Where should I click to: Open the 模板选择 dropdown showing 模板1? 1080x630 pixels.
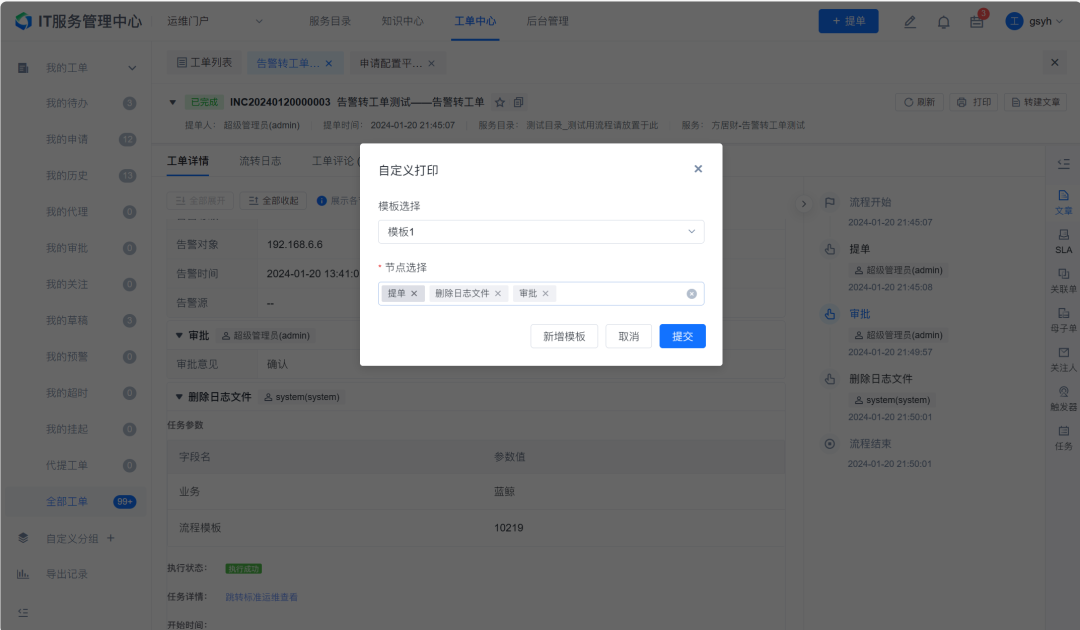[541, 232]
